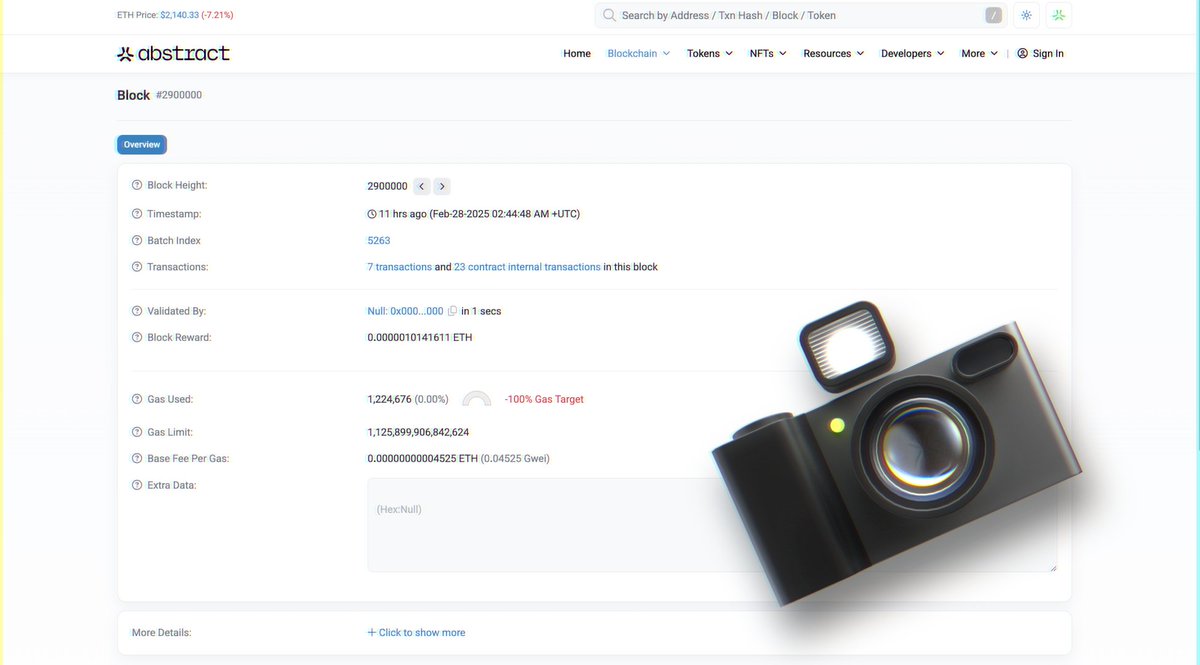
Task: Click the gas usage gauge indicator
Action: (x=477, y=398)
